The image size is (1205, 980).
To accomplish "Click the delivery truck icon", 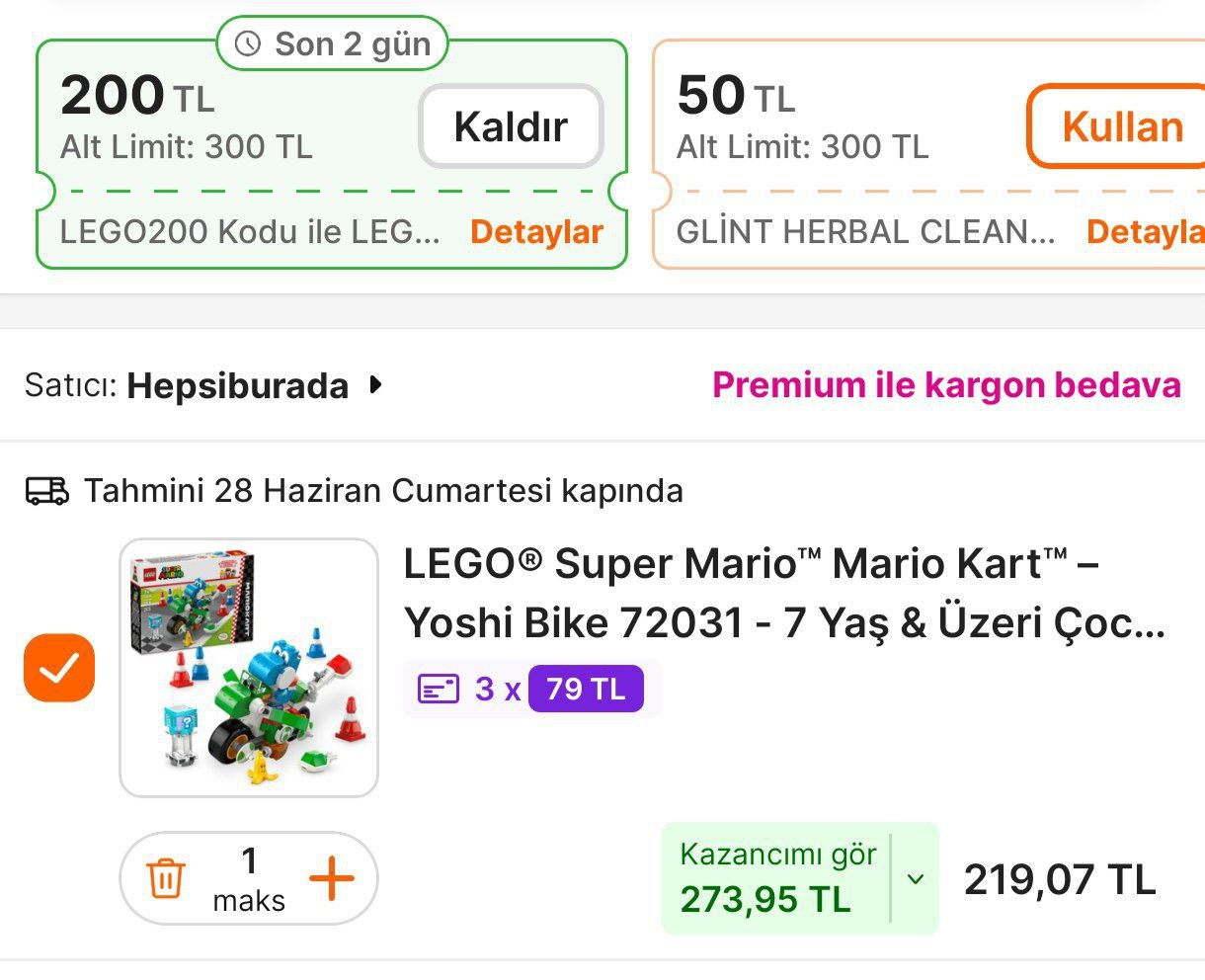I will pyautogui.click(x=46, y=490).
